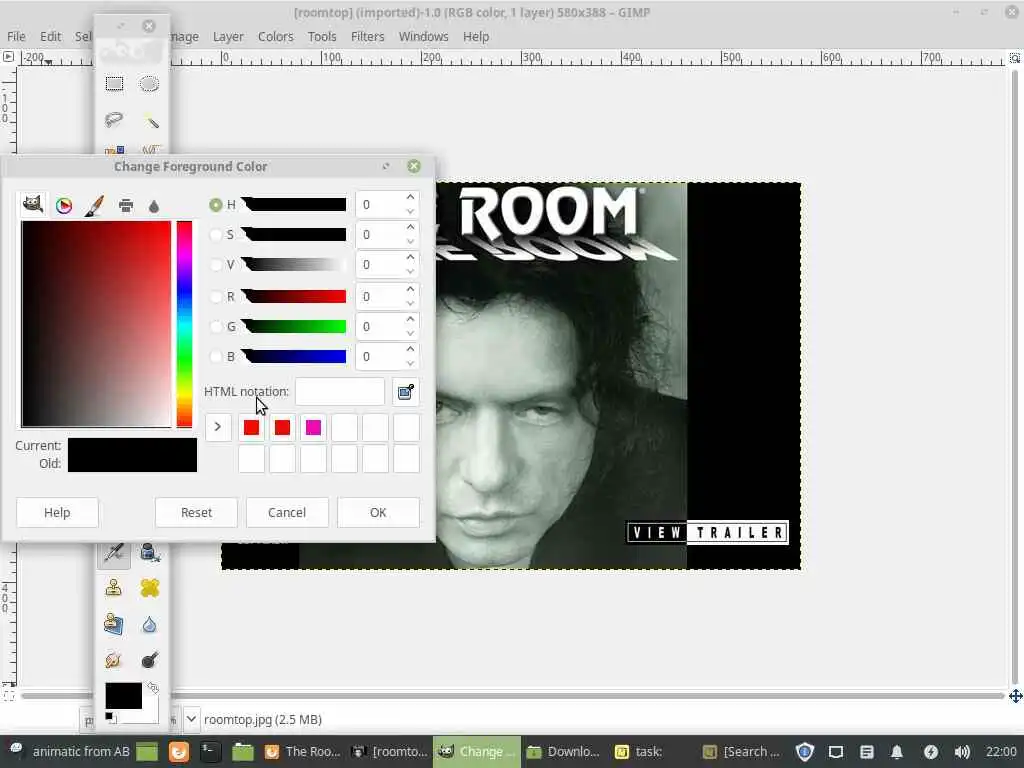The width and height of the screenshot is (1024, 768).
Task: Click the toolbox foreground color swatch
Action: tap(123, 696)
